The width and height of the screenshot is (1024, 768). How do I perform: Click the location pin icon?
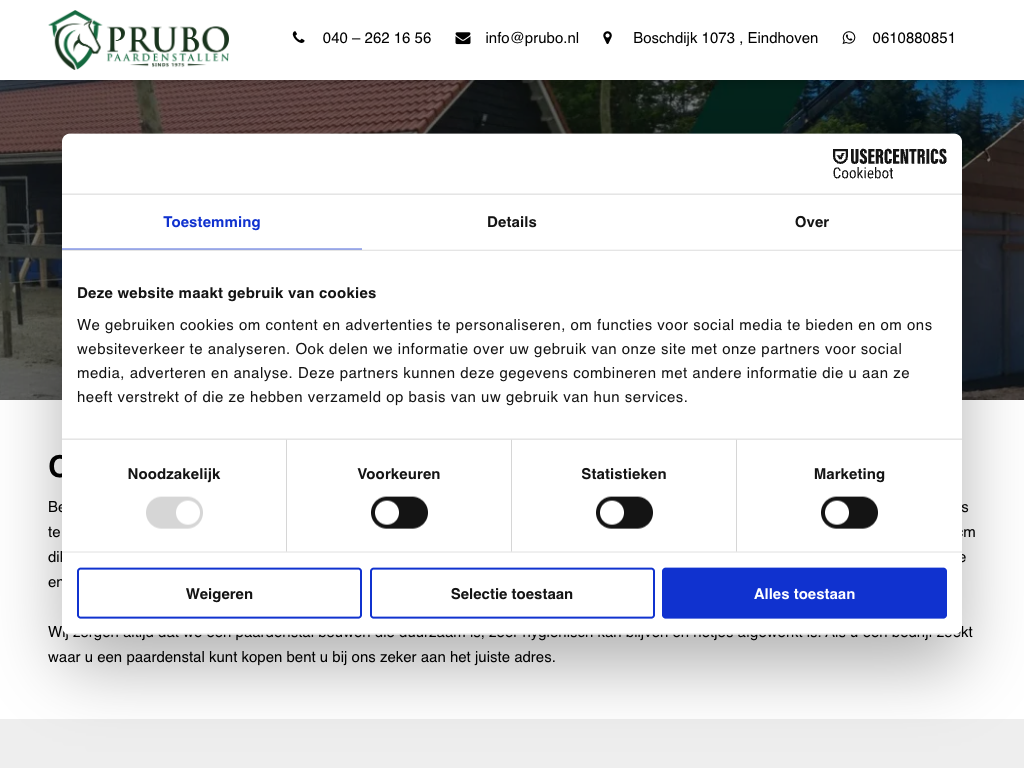tap(607, 38)
